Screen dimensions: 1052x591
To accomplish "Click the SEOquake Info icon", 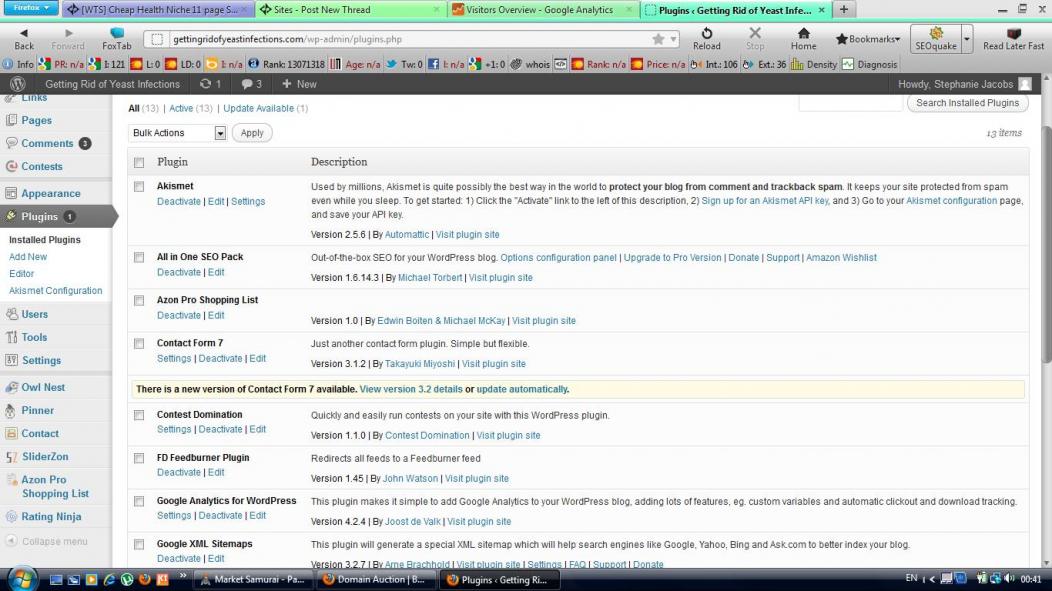I will click(18, 64).
